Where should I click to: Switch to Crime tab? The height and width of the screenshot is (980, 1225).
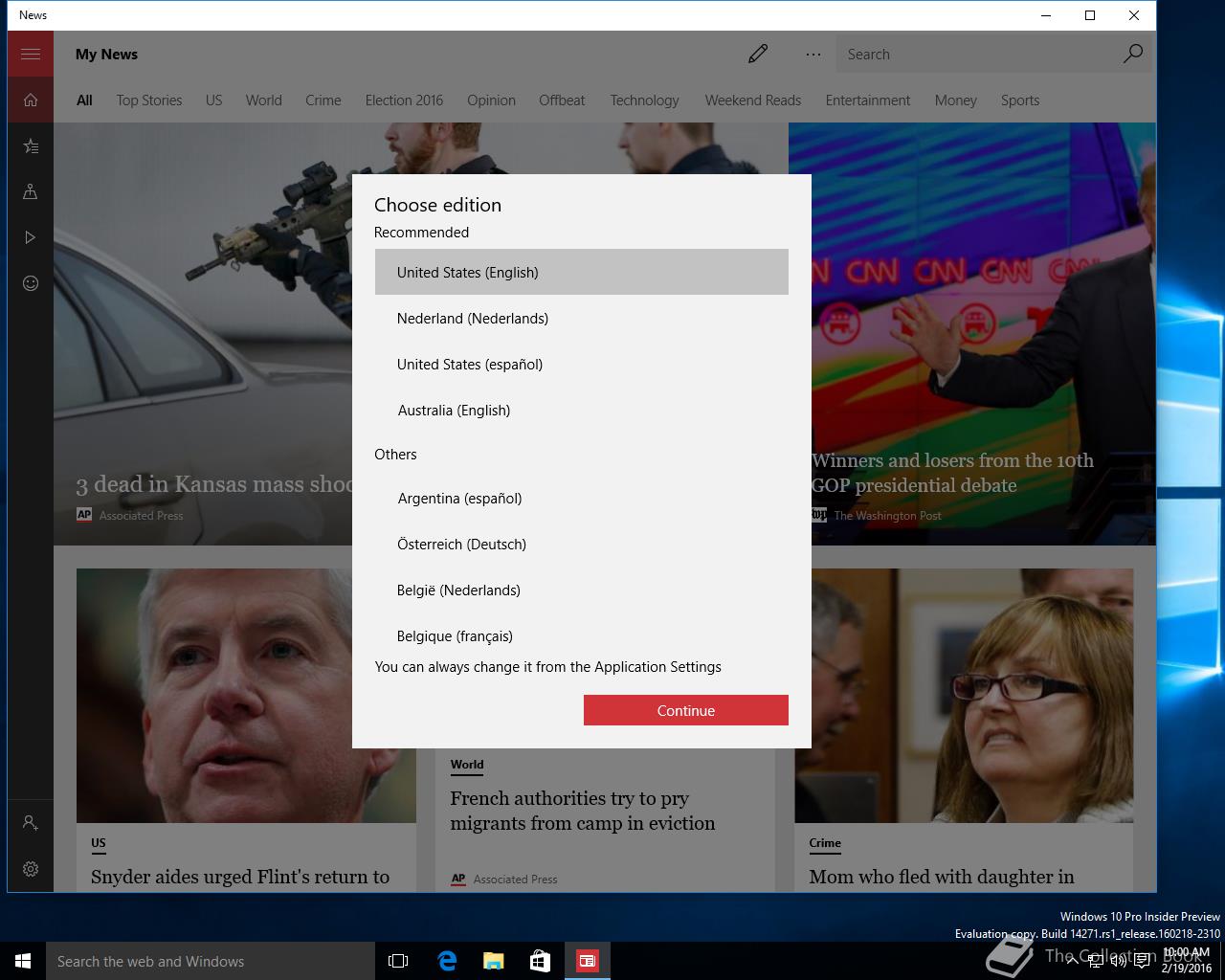[x=323, y=100]
